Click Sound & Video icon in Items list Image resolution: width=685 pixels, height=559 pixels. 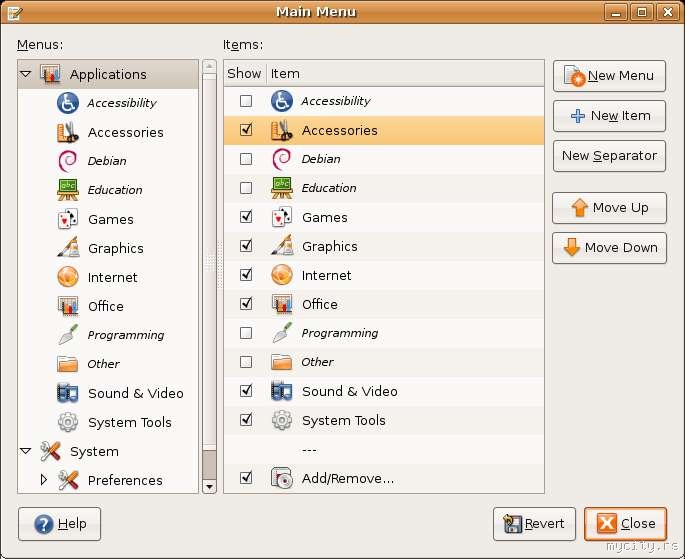[x=282, y=391]
